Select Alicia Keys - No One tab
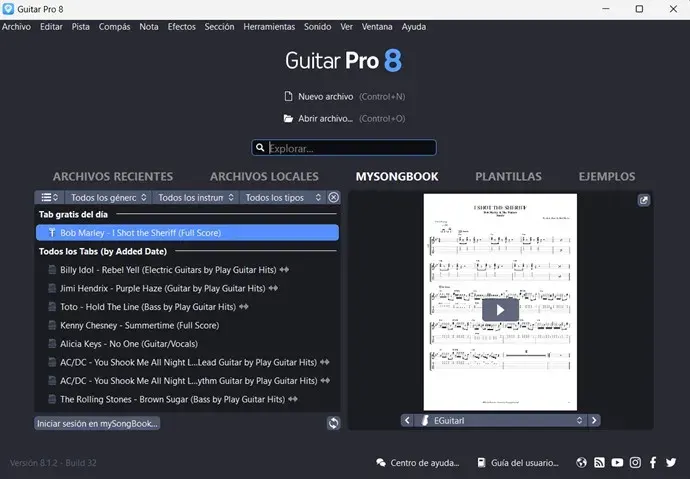Viewport: 690px width, 479px height. coord(187,344)
